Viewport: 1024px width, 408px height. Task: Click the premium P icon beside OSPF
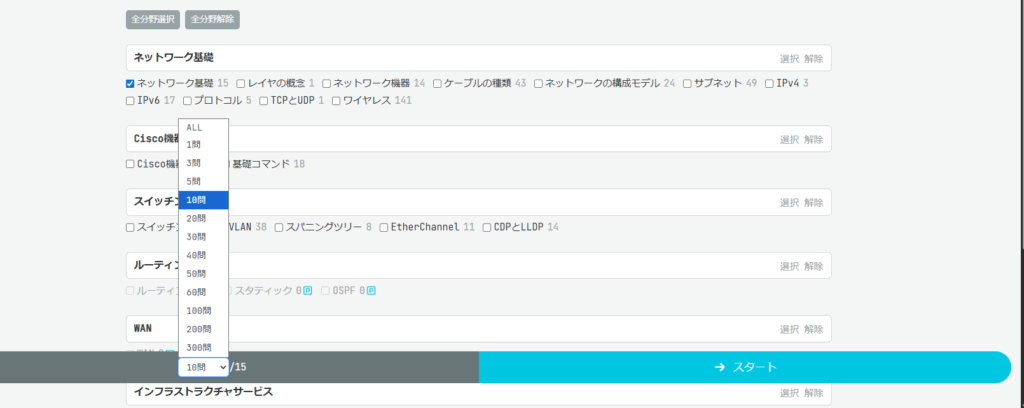click(x=371, y=291)
